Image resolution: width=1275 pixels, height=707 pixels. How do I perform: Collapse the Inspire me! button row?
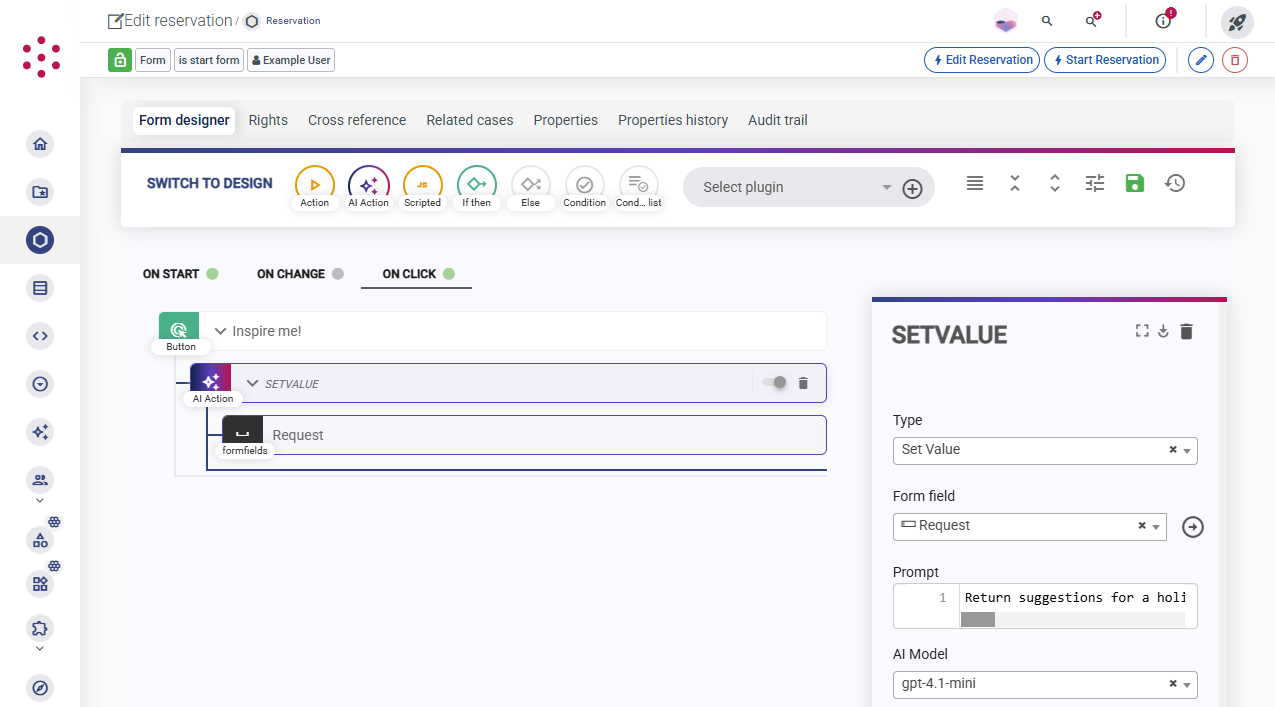(221, 331)
